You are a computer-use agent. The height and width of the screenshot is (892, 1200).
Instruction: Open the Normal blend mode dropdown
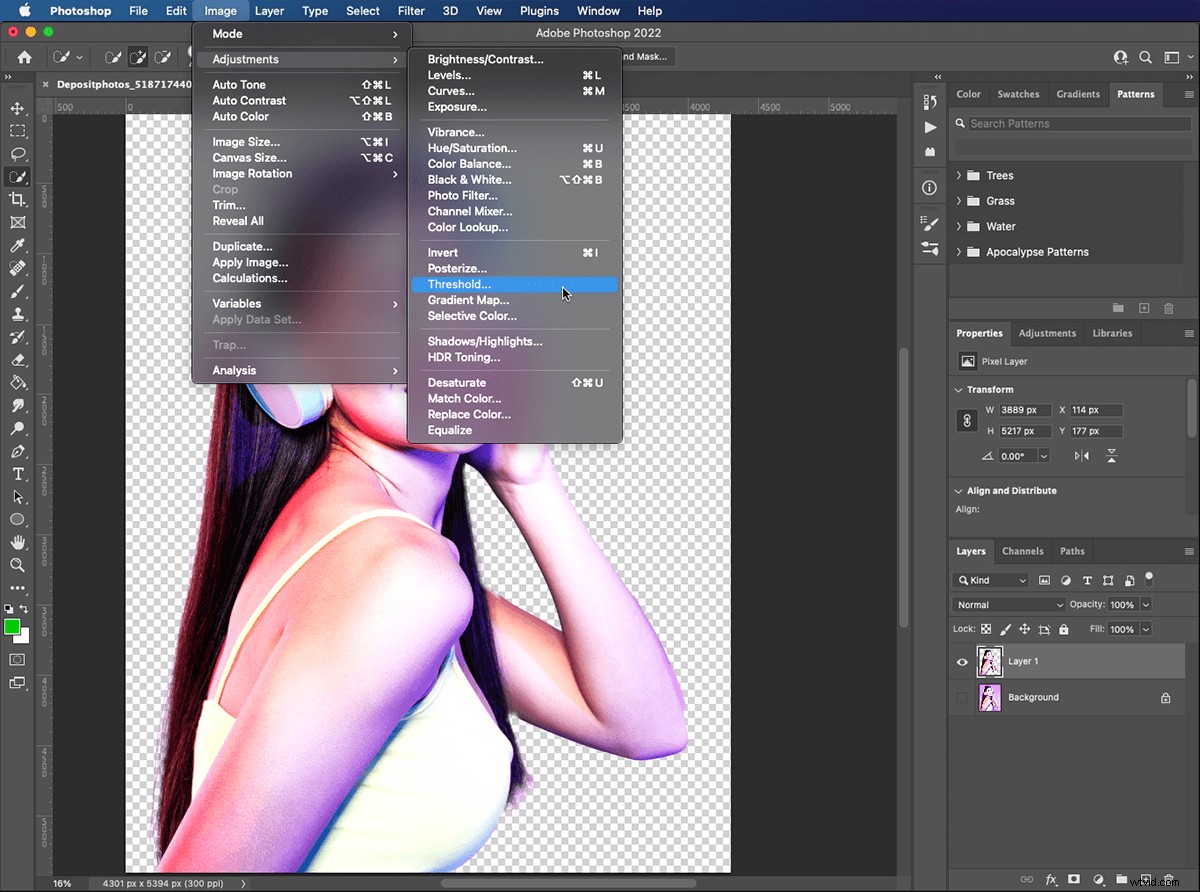tap(1007, 604)
